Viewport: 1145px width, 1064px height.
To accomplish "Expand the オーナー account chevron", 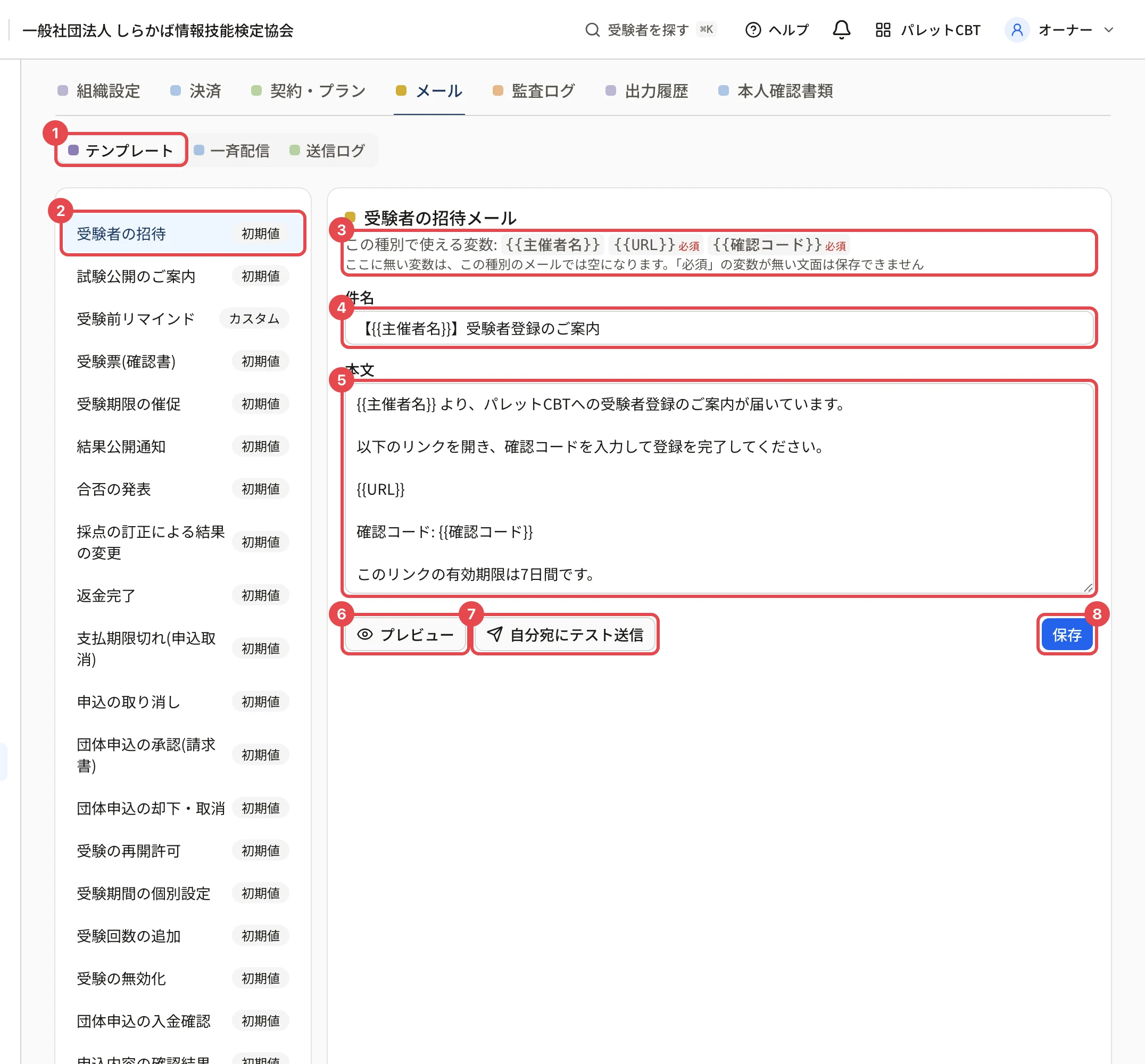I will (x=1108, y=29).
